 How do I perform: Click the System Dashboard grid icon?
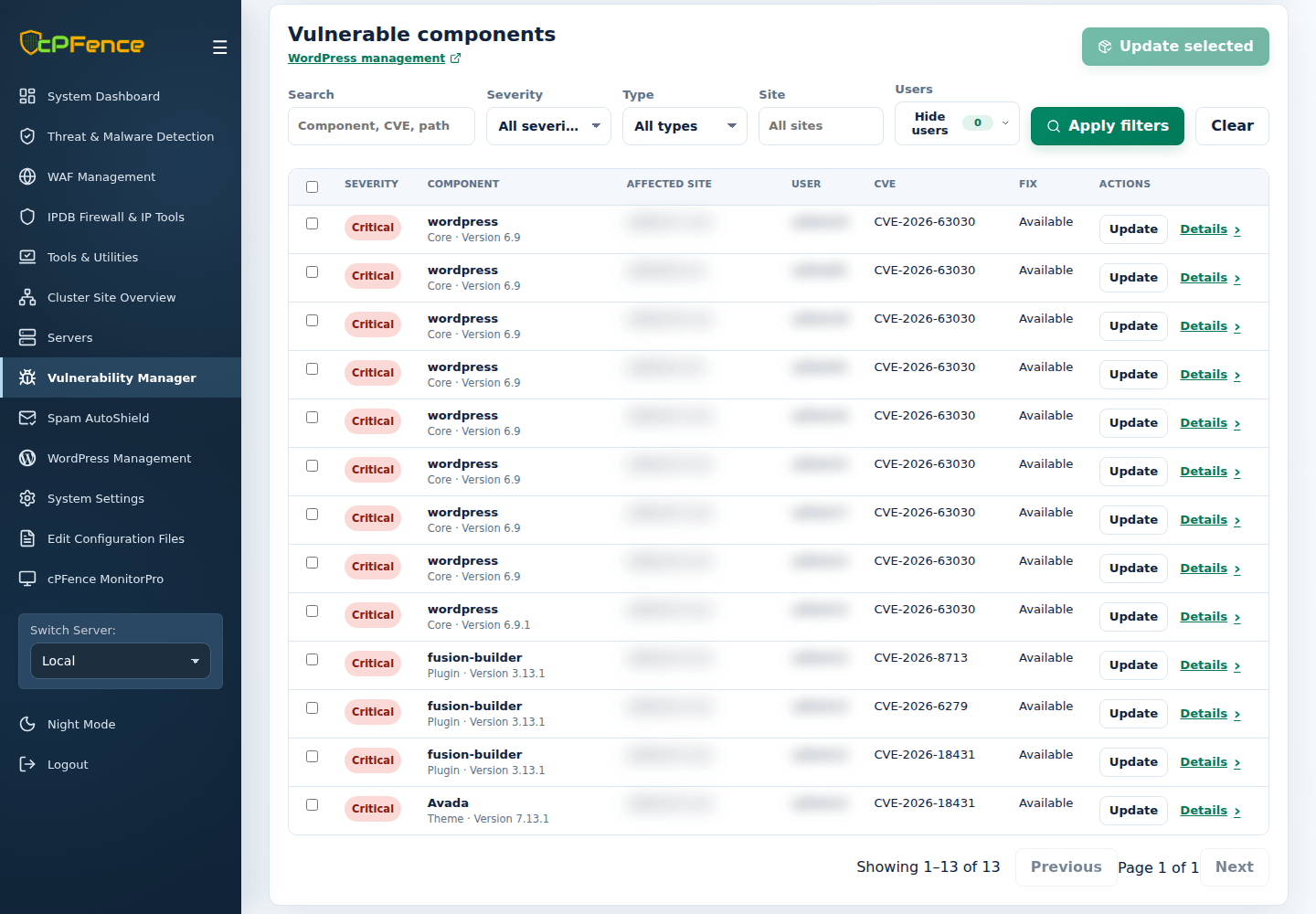[27, 96]
